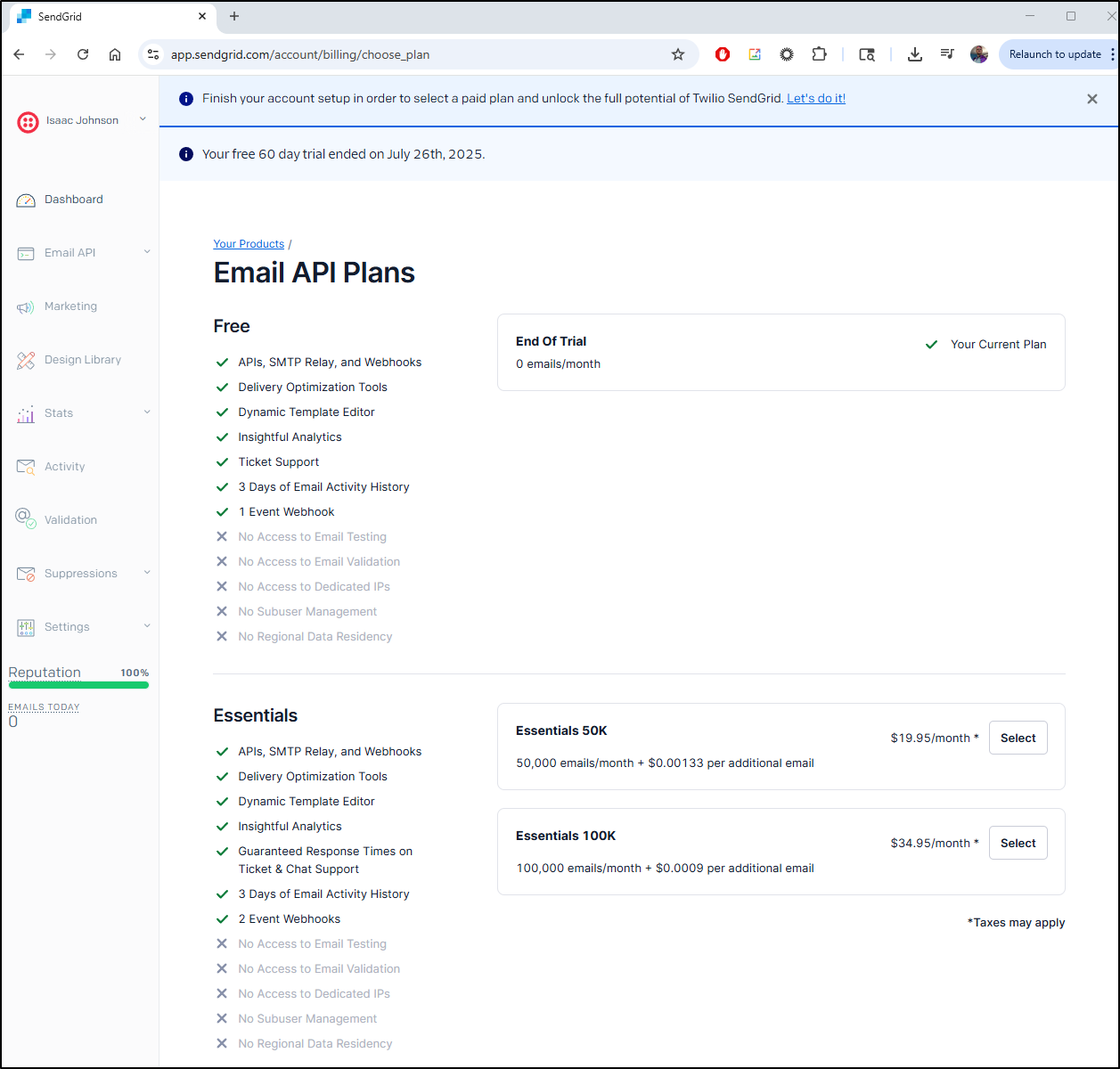This screenshot has width=1120, height=1069.
Task: Click the Stats chart icon
Action: (x=26, y=414)
